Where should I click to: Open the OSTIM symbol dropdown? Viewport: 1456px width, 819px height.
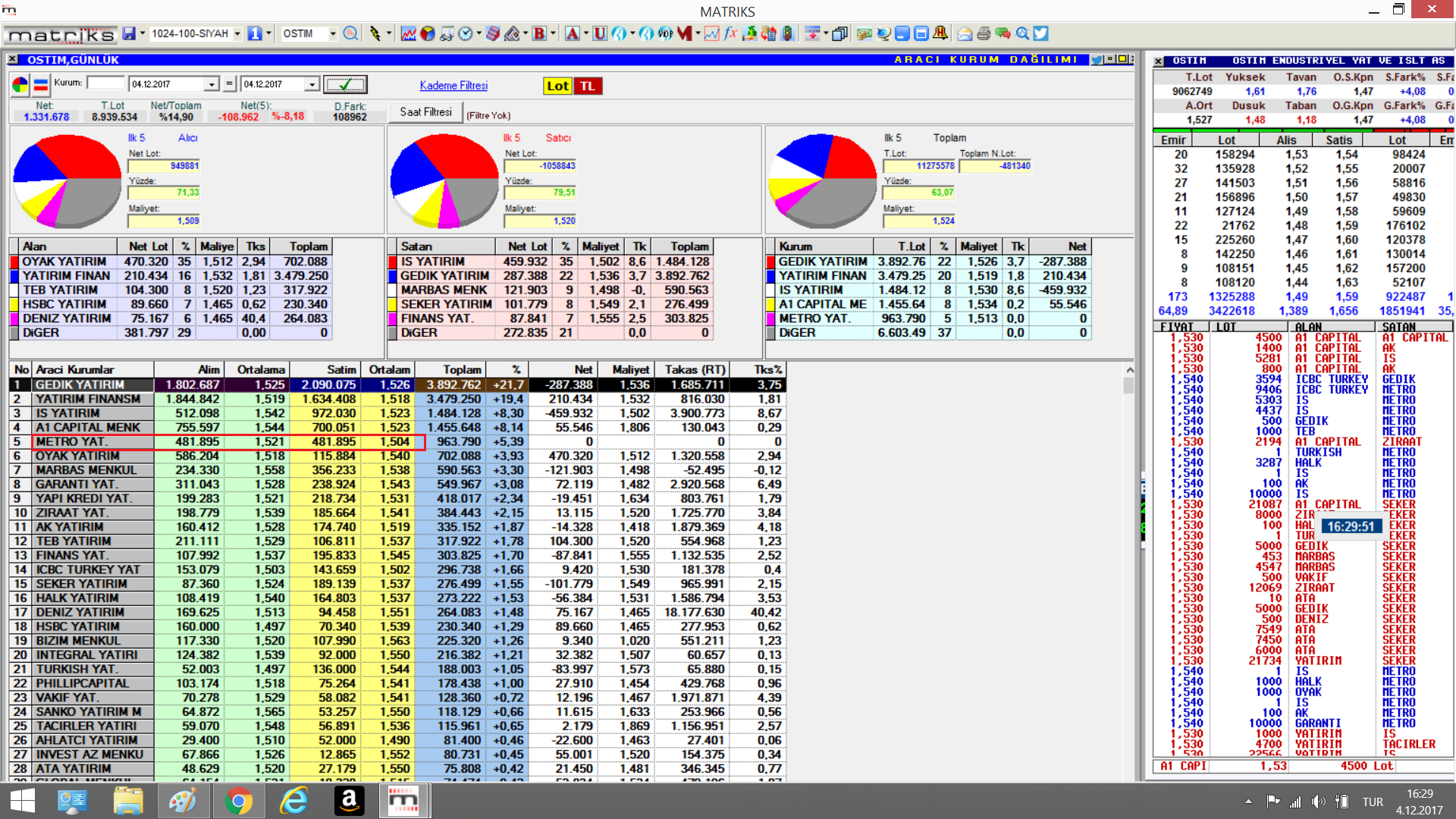(332, 33)
